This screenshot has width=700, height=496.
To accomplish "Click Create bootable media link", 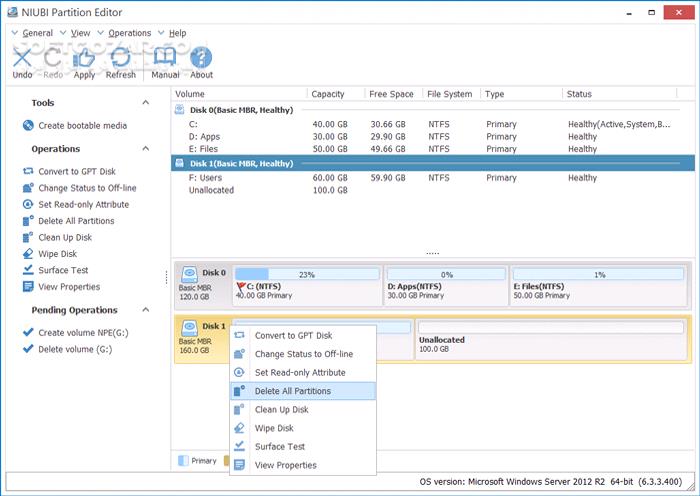I will pyautogui.click(x=83, y=125).
